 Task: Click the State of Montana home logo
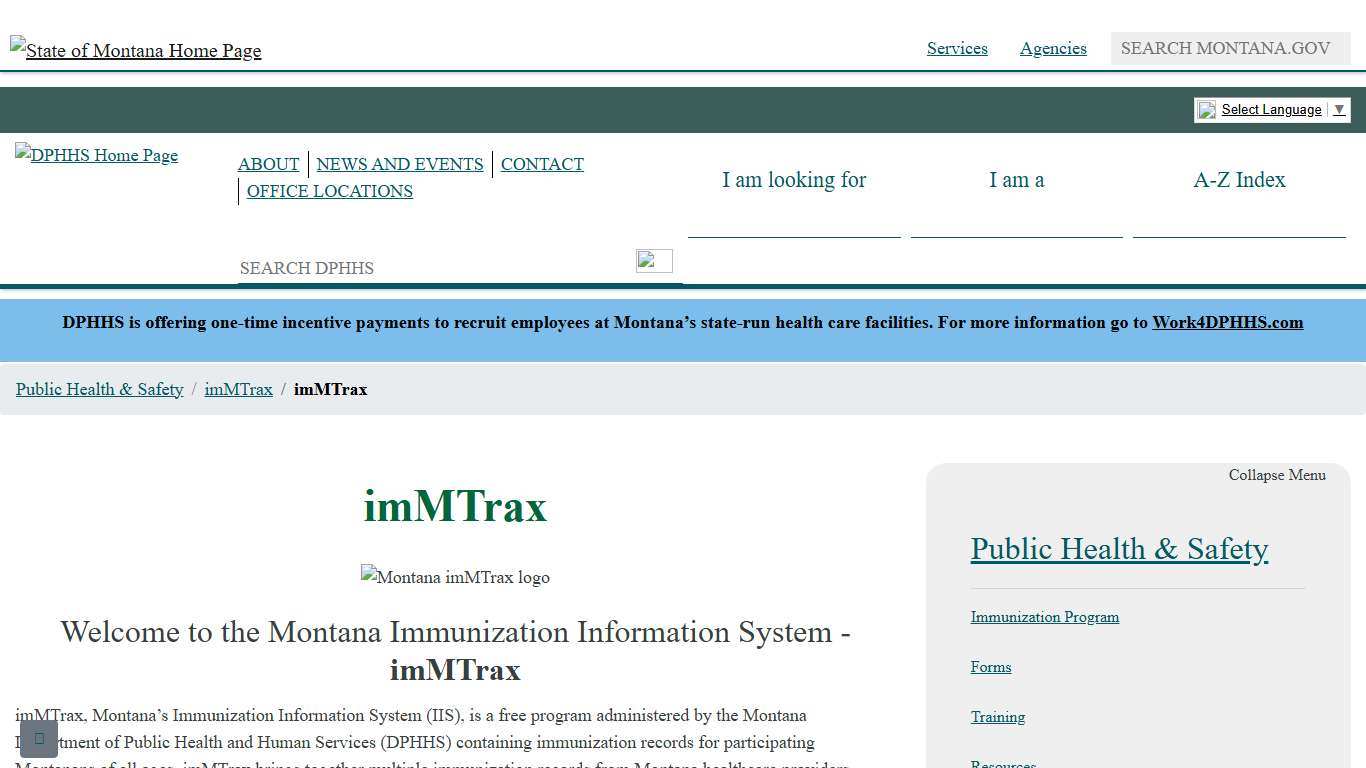coord(135,50)
